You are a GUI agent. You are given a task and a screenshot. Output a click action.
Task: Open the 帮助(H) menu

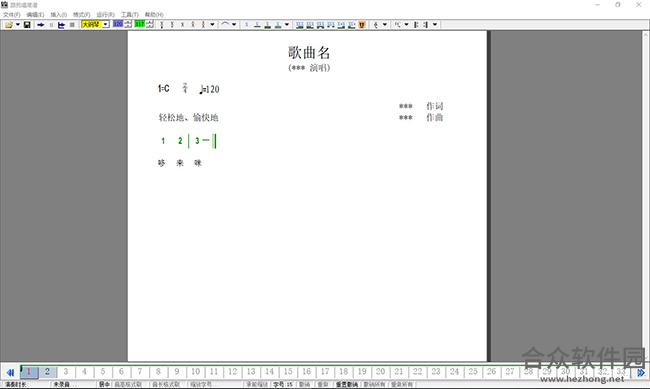[x=154, y=15]
